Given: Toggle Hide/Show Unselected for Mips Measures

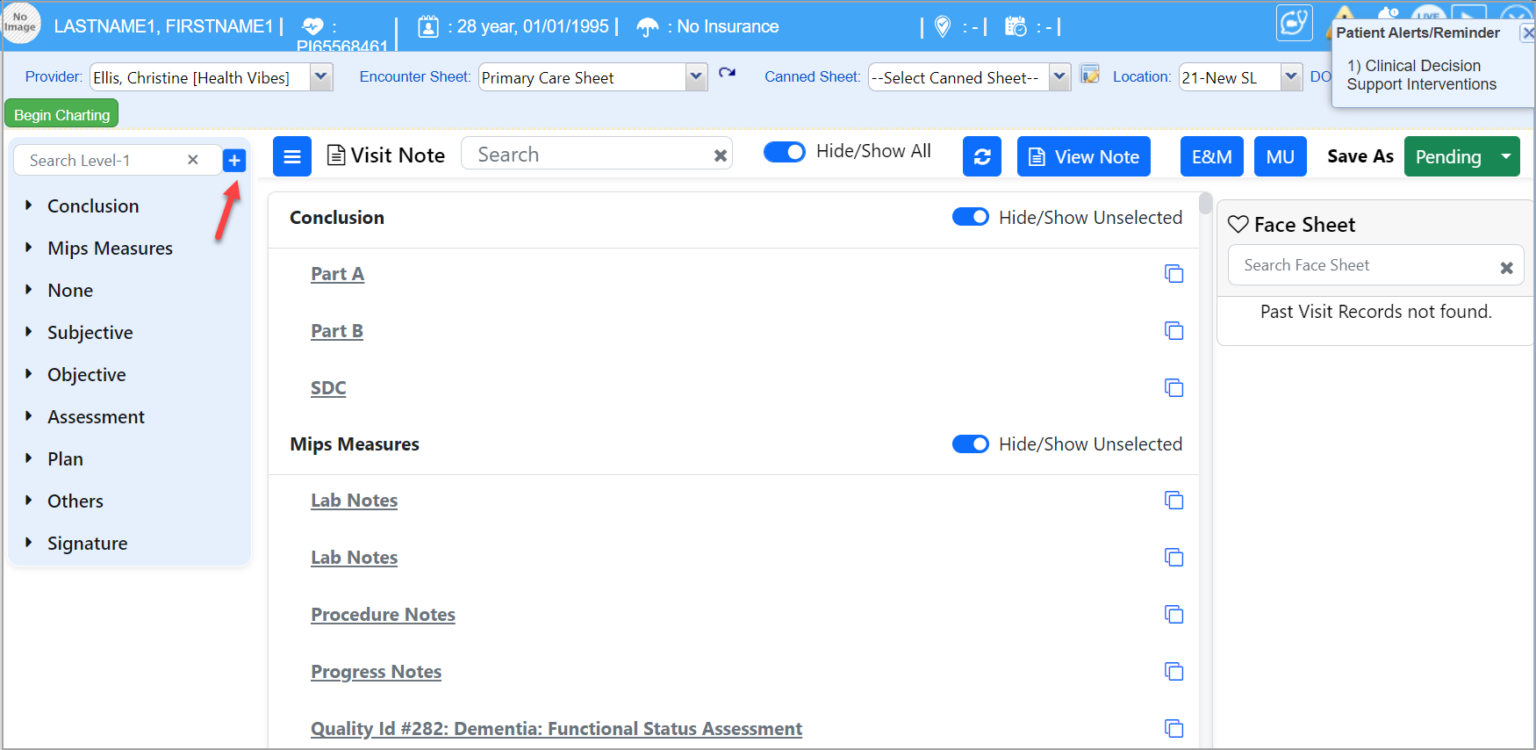Looking at the screenshot, I should pyautogui.click(x=970, y=444).
